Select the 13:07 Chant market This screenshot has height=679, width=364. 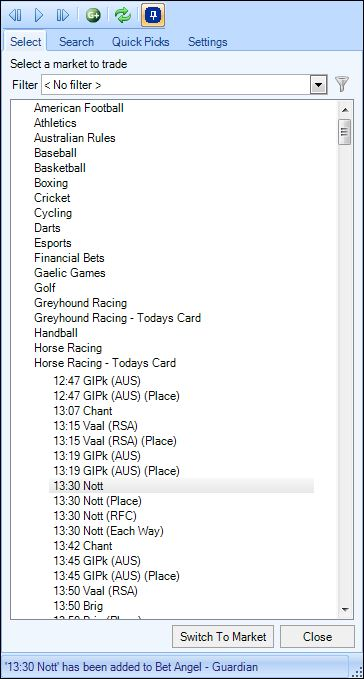[x=83, y=411]
